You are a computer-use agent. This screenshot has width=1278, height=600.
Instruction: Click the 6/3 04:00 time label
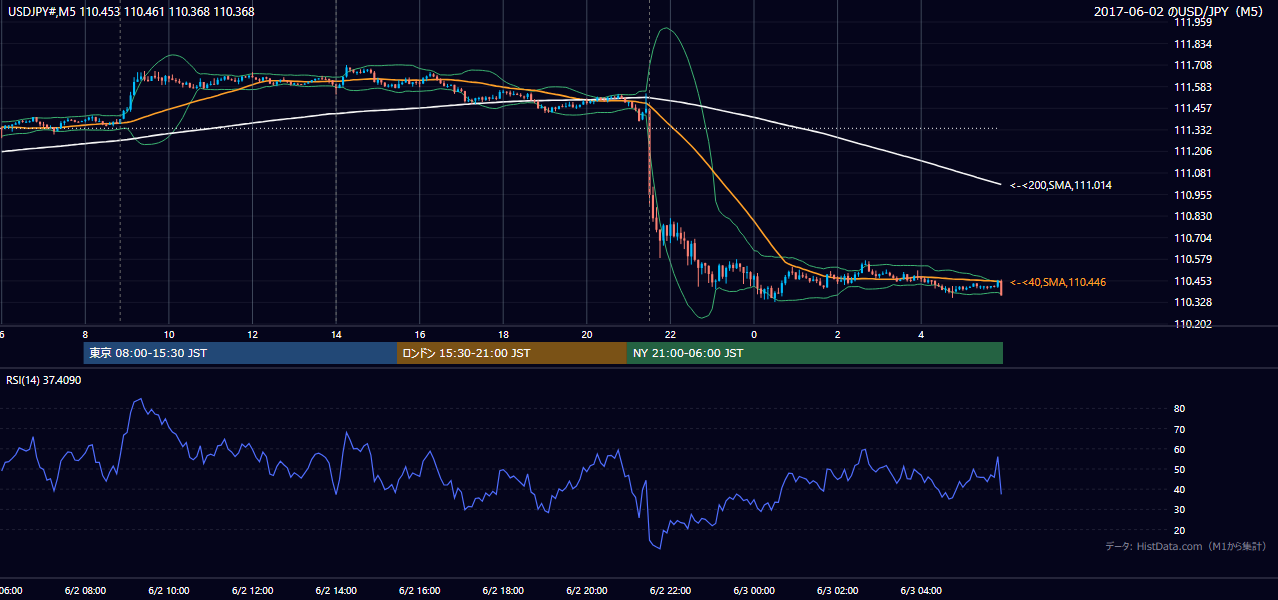tap(921, 591)
